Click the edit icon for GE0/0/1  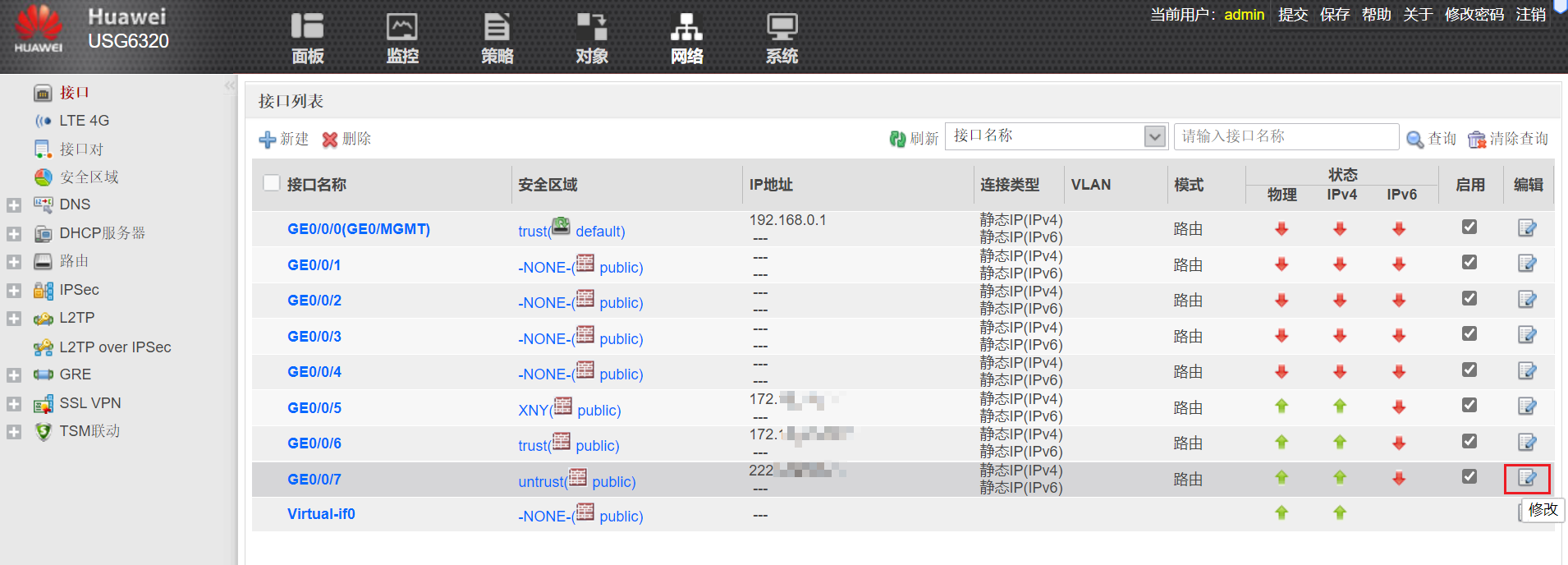coord(1527,264)
